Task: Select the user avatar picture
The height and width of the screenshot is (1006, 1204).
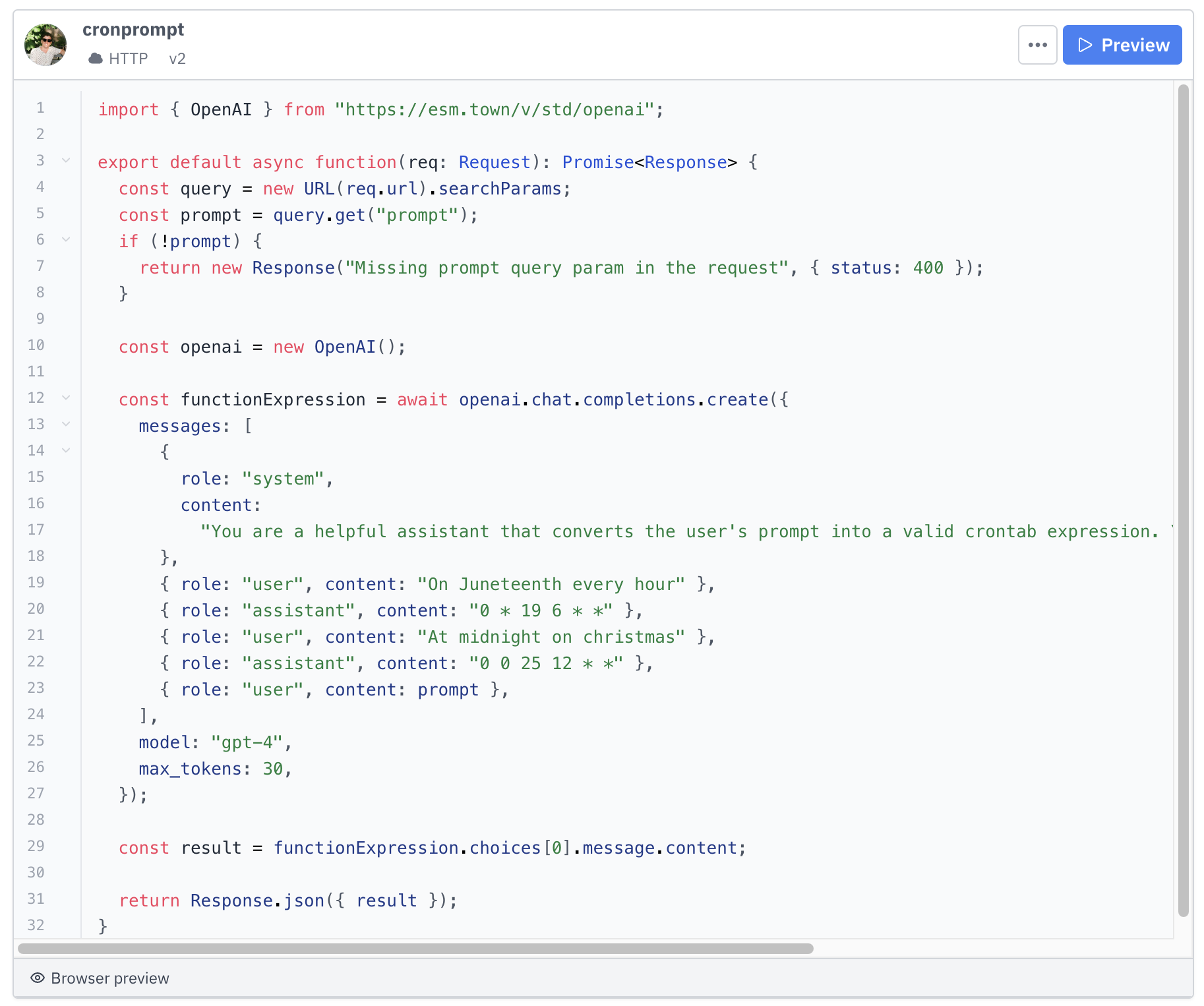Action: pos(44,44)
